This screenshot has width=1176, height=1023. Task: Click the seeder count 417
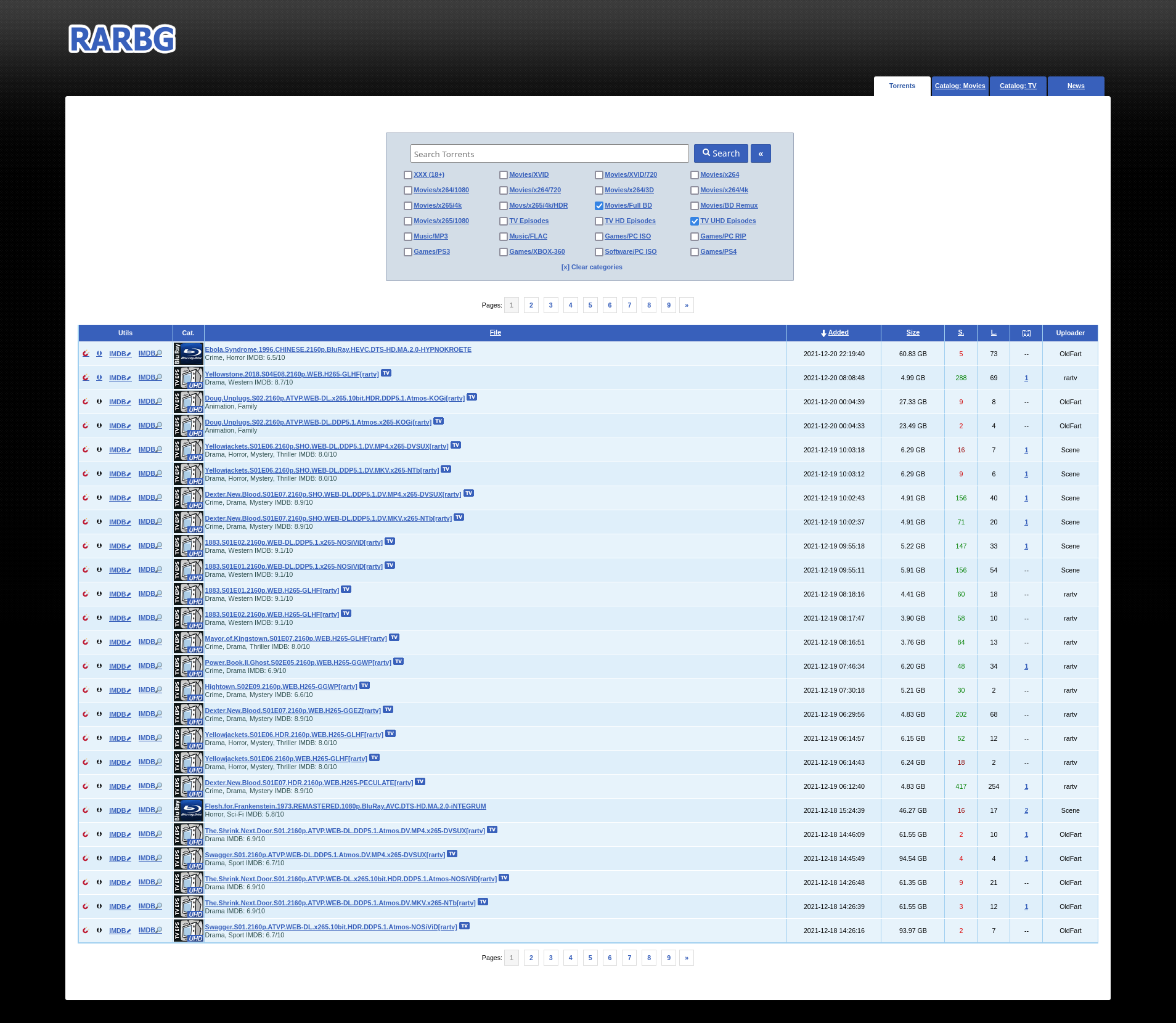coord(961,787)
